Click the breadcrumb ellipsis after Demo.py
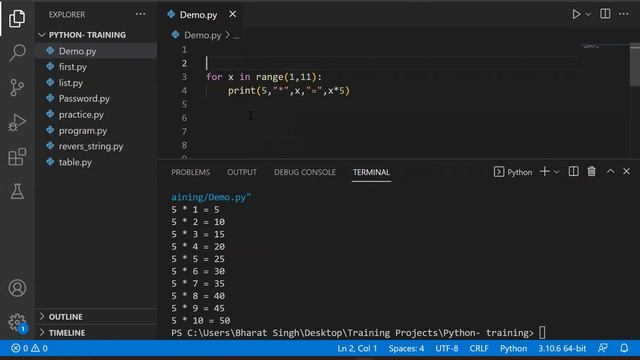This screenshot has height=360, width=640. 236,36
